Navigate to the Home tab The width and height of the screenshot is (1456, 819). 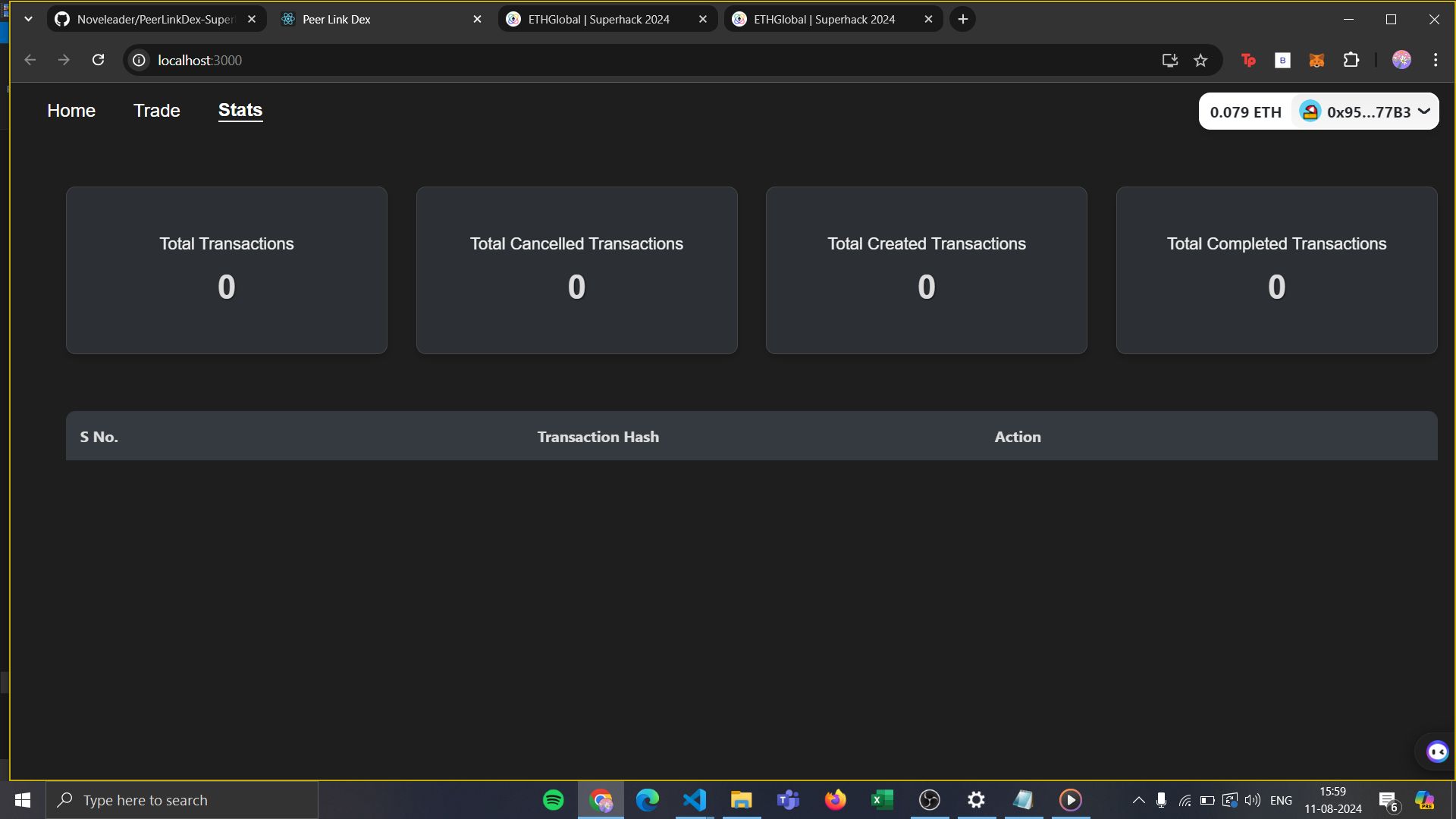pyautogui.click(x=71, y=110)
